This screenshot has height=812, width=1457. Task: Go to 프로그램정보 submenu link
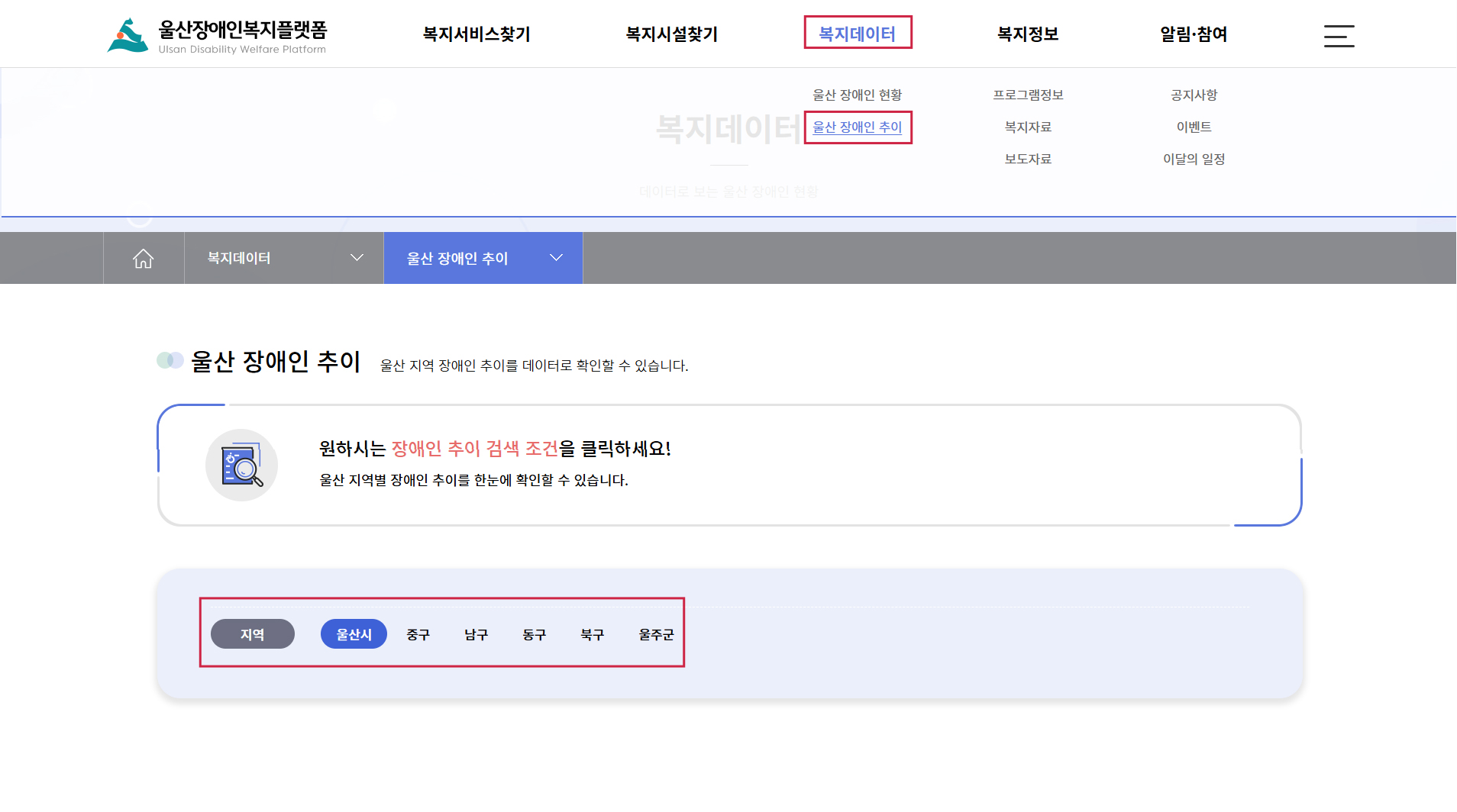tap(1028, 95)
